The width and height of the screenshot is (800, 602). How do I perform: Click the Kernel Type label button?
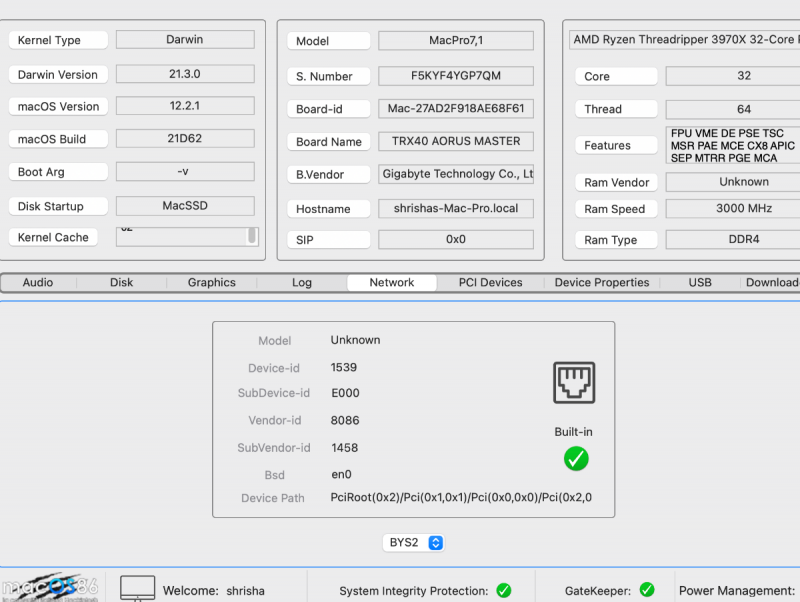58,40
